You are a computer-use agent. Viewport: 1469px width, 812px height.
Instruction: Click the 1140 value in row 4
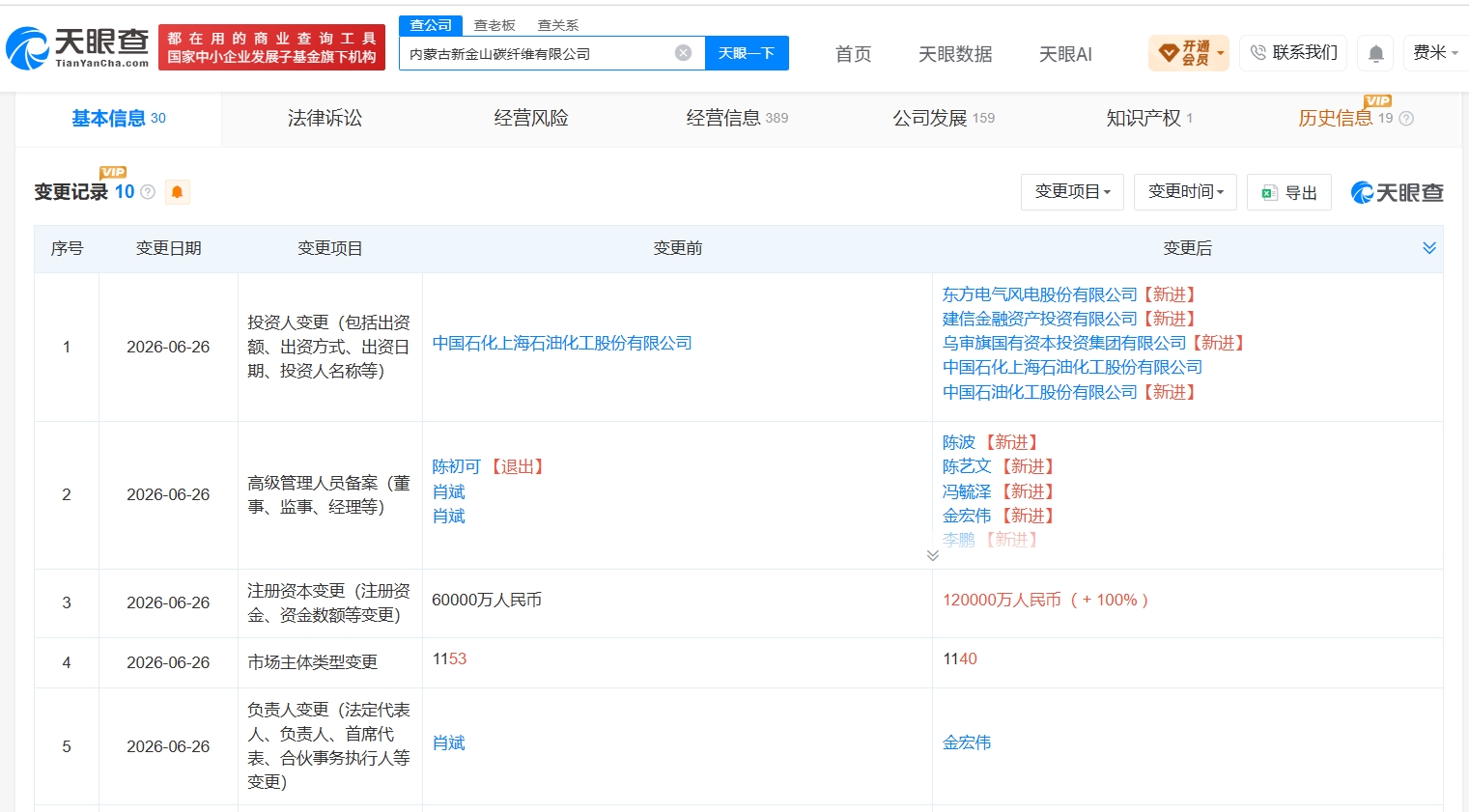960,658
